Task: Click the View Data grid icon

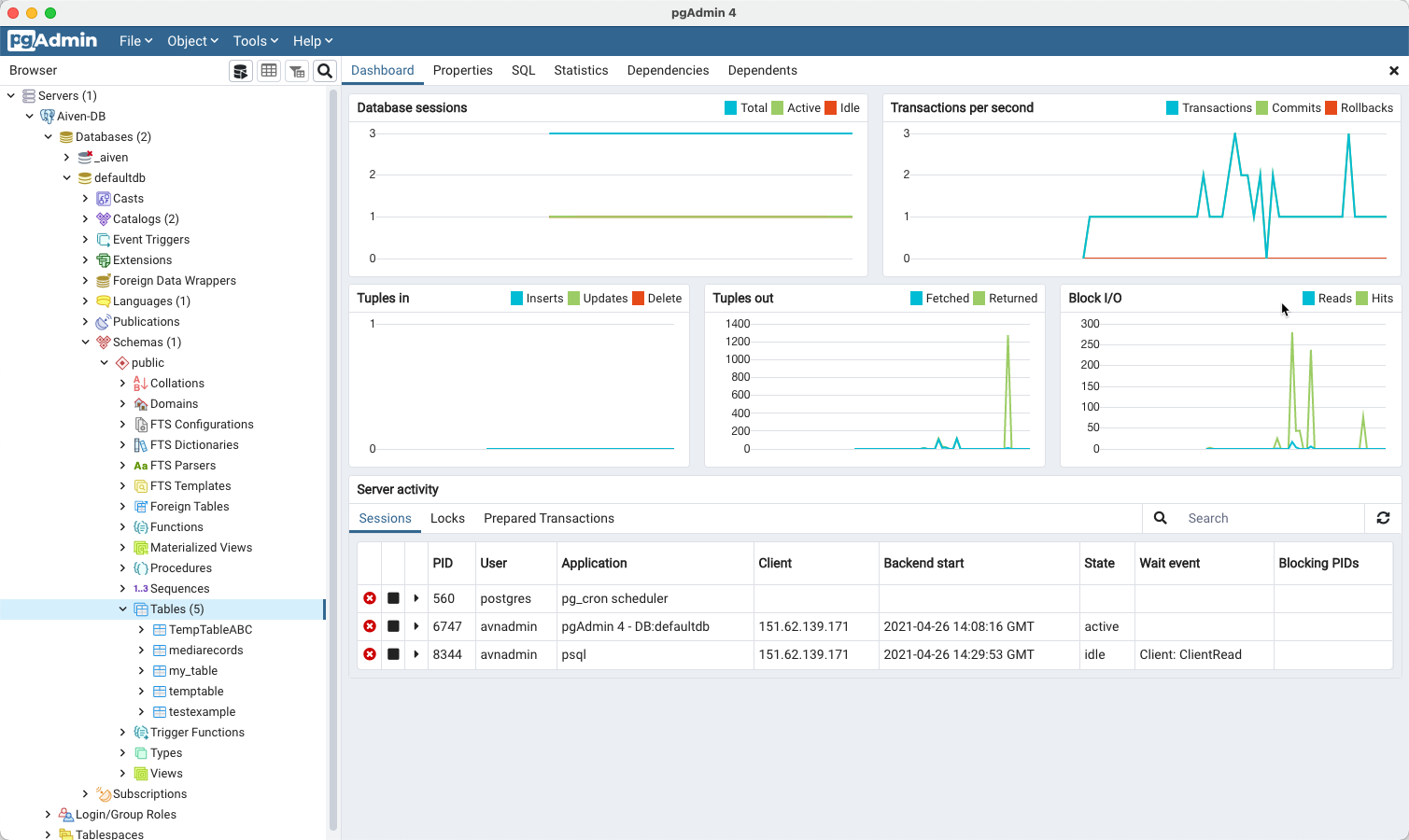Action: pos(269,70)
